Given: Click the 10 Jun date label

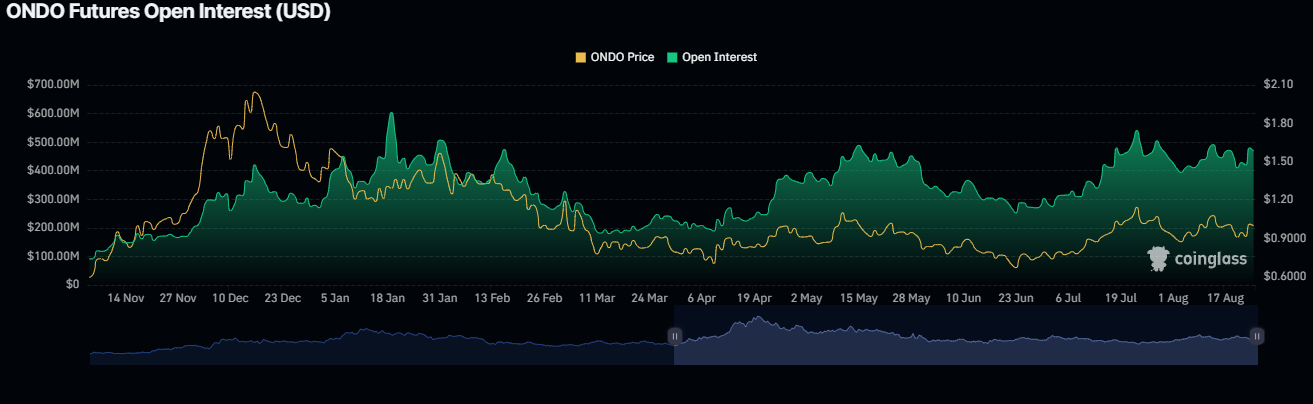Looking at the screenshot, I should [x=964, y=298].
